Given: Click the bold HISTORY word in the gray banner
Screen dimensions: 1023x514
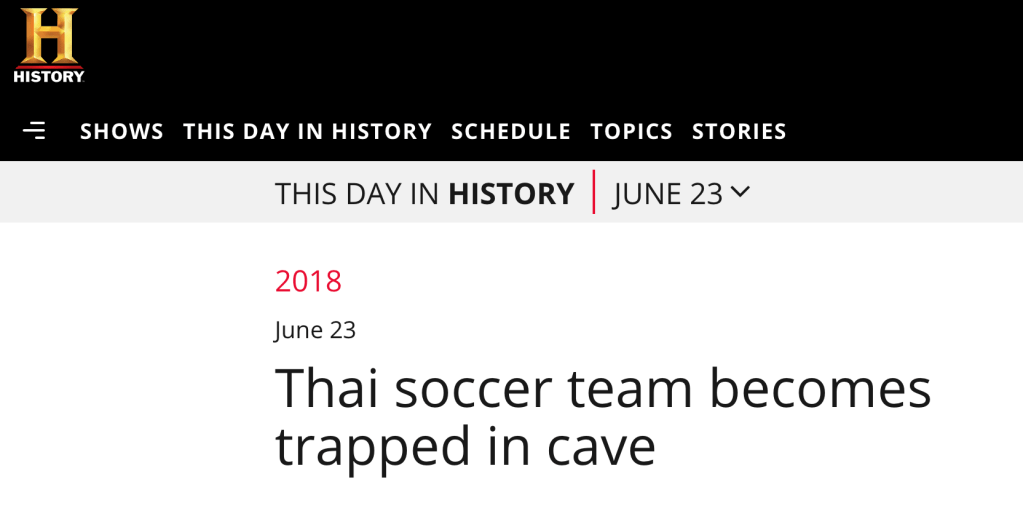Looking at the screenshot, I should pos(511,193).
